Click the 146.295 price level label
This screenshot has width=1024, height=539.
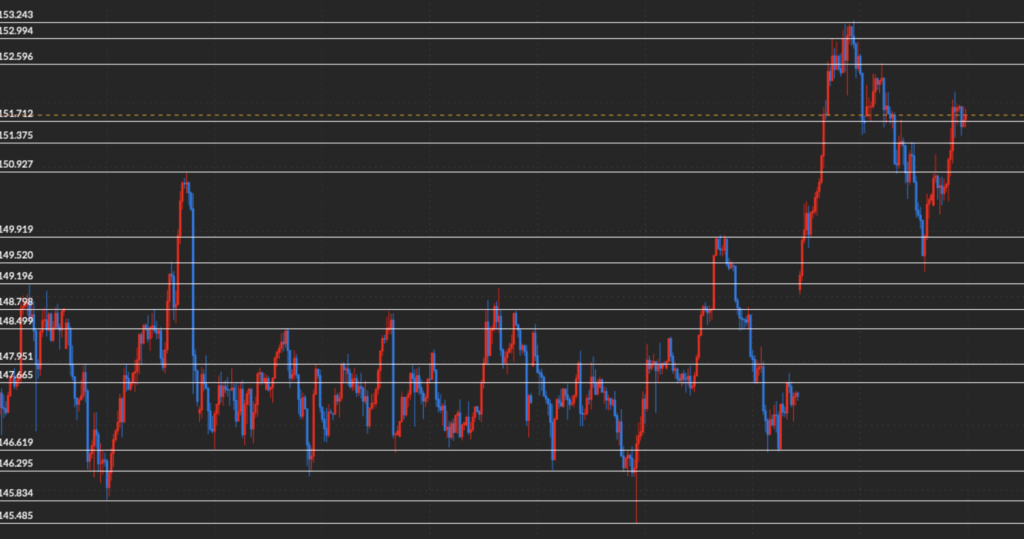(x=16, y=463)
